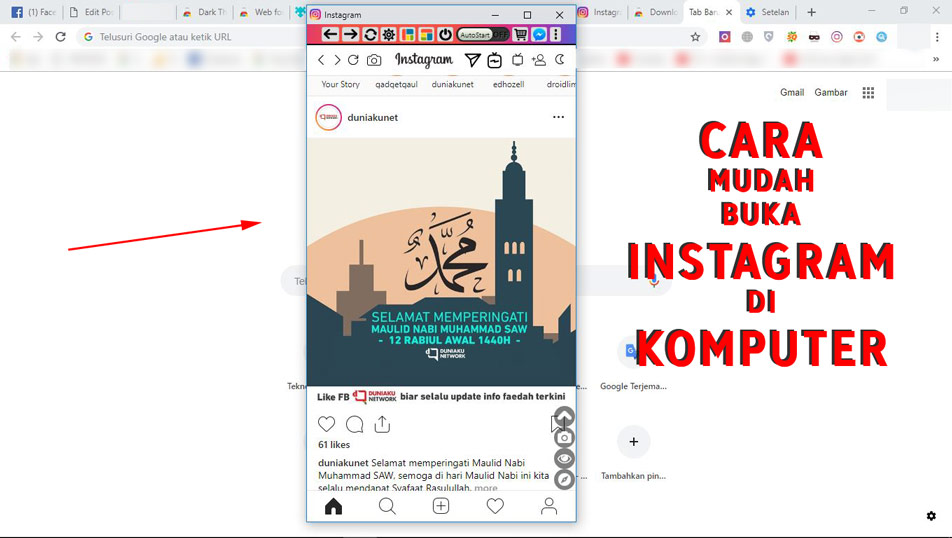Open profile tab at bottom
Screen dimensions: 952x538
pyautogui.click(x=549, y=506)
